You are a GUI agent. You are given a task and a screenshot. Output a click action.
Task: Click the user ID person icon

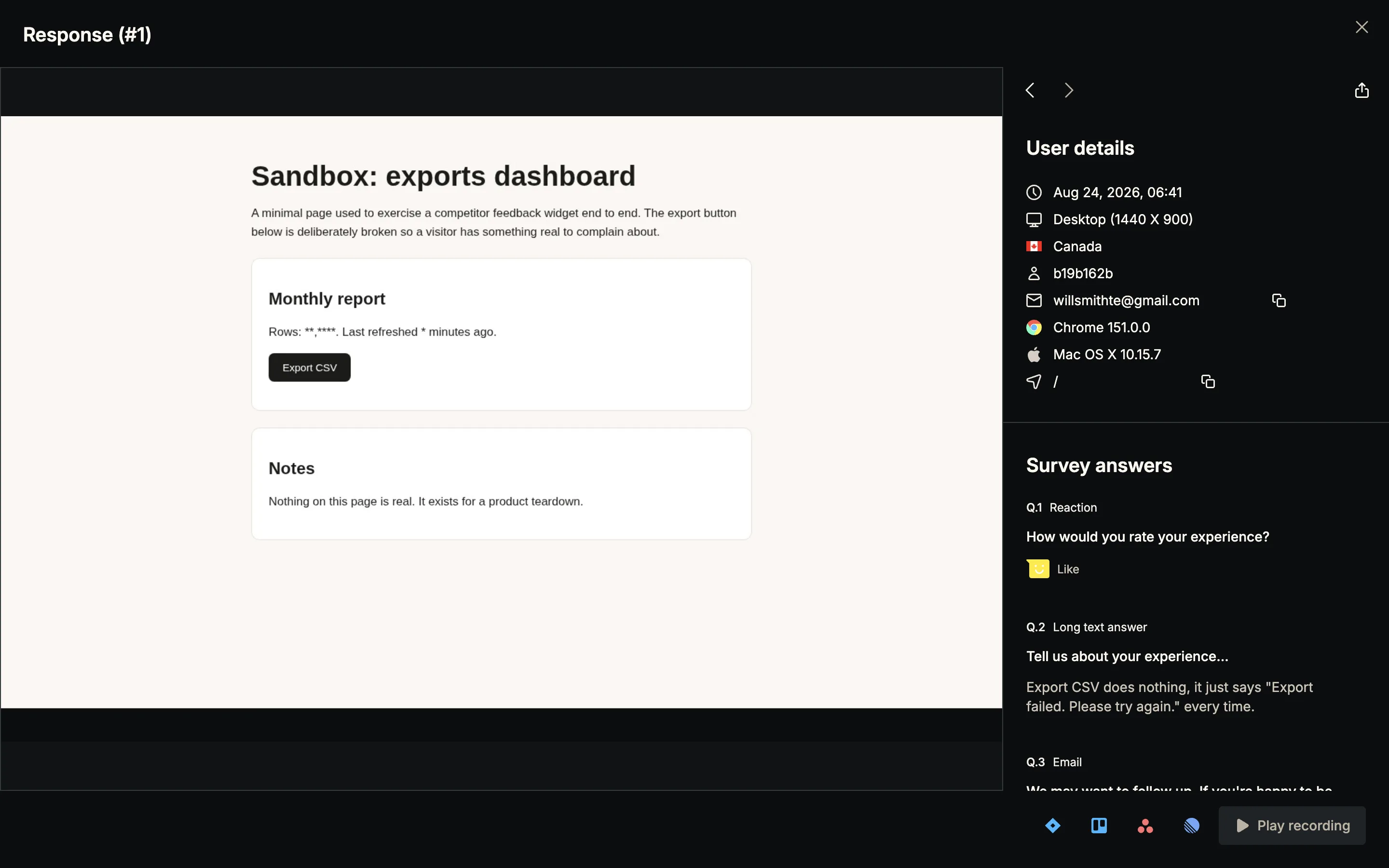pyautogui.click(x=1034, y=273)
